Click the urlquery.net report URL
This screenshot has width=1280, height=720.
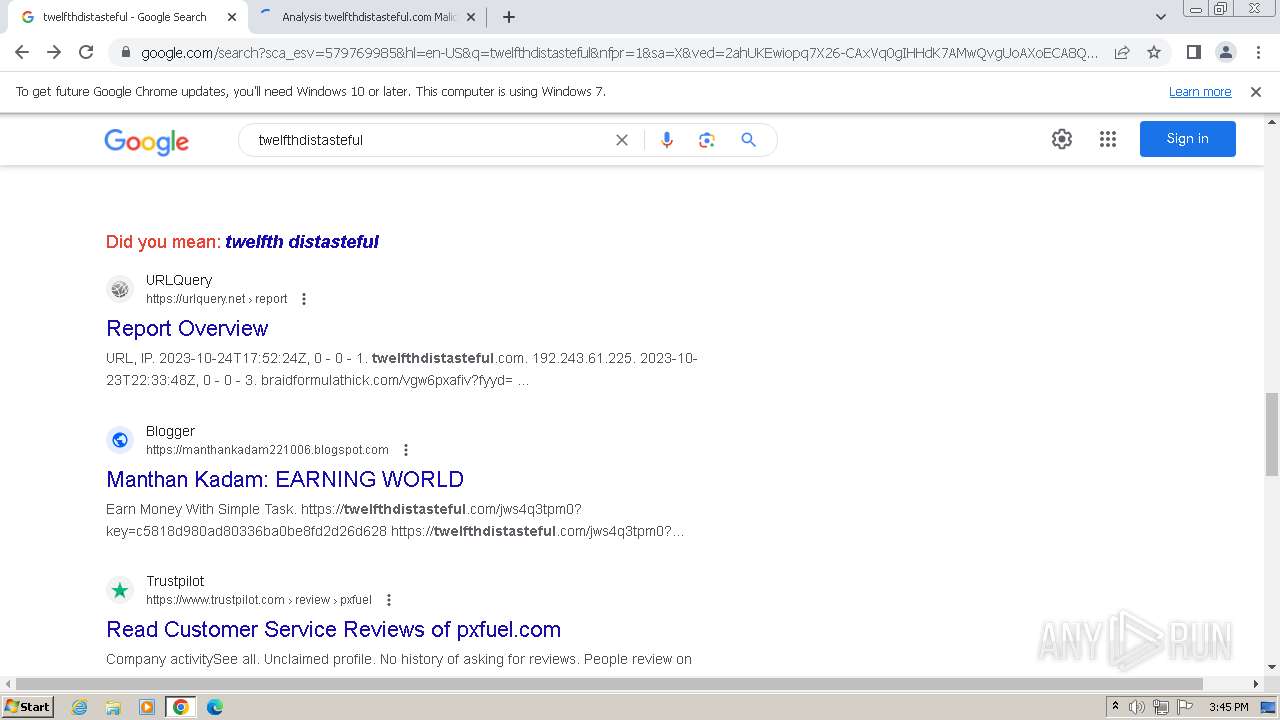point(216,299)
